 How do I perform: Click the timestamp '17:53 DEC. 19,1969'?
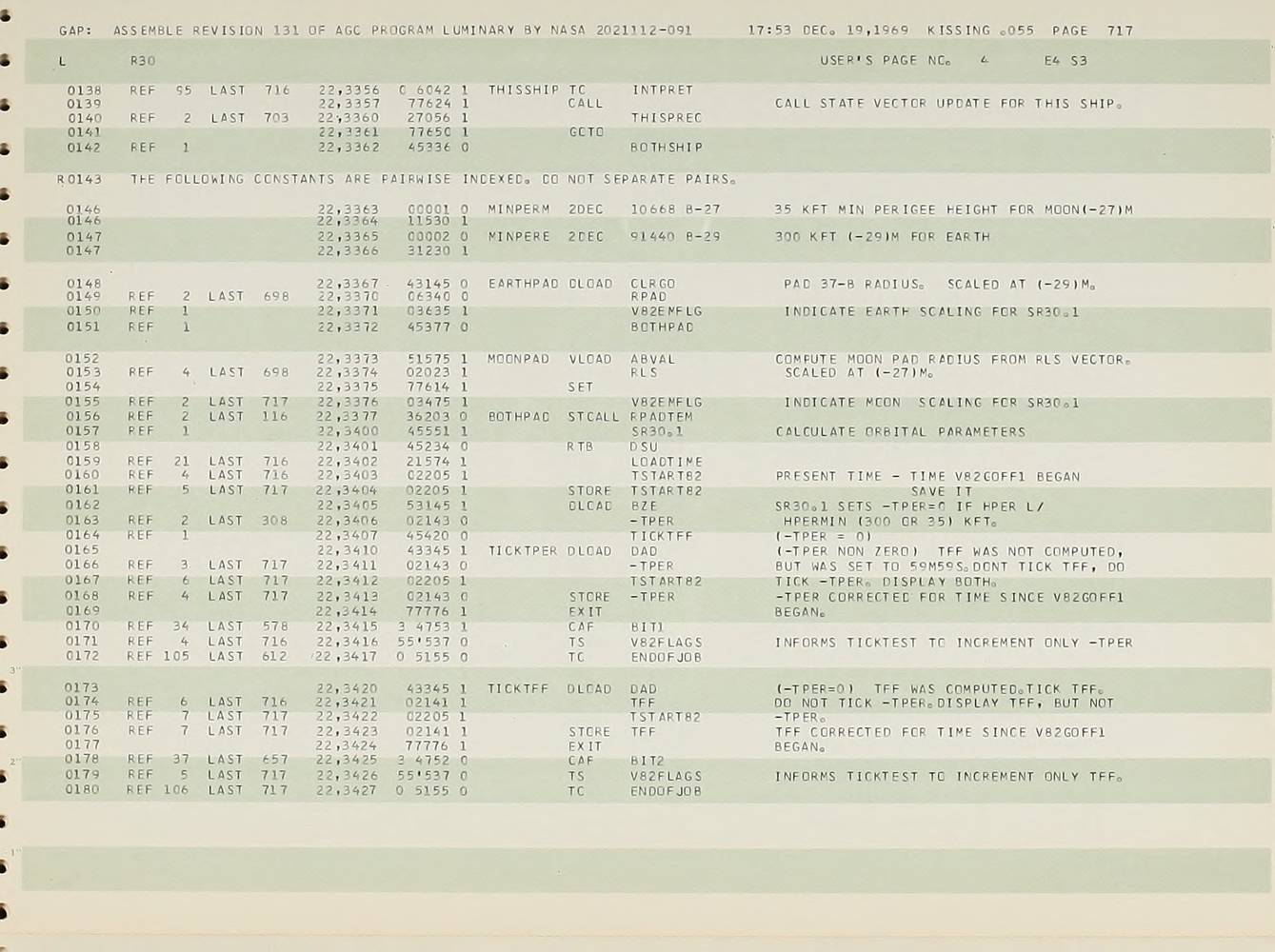point(828,30)
